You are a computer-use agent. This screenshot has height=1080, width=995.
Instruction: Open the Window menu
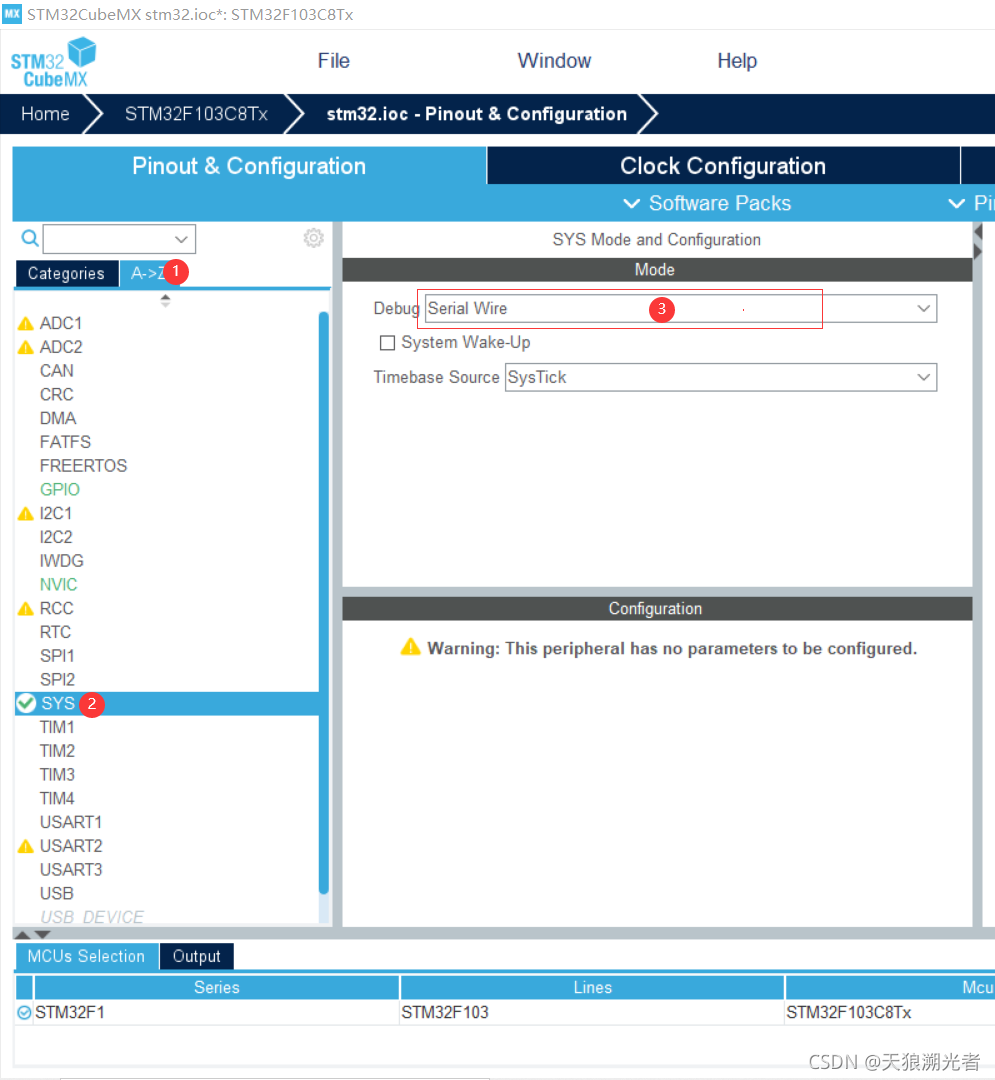click(554, 61)
